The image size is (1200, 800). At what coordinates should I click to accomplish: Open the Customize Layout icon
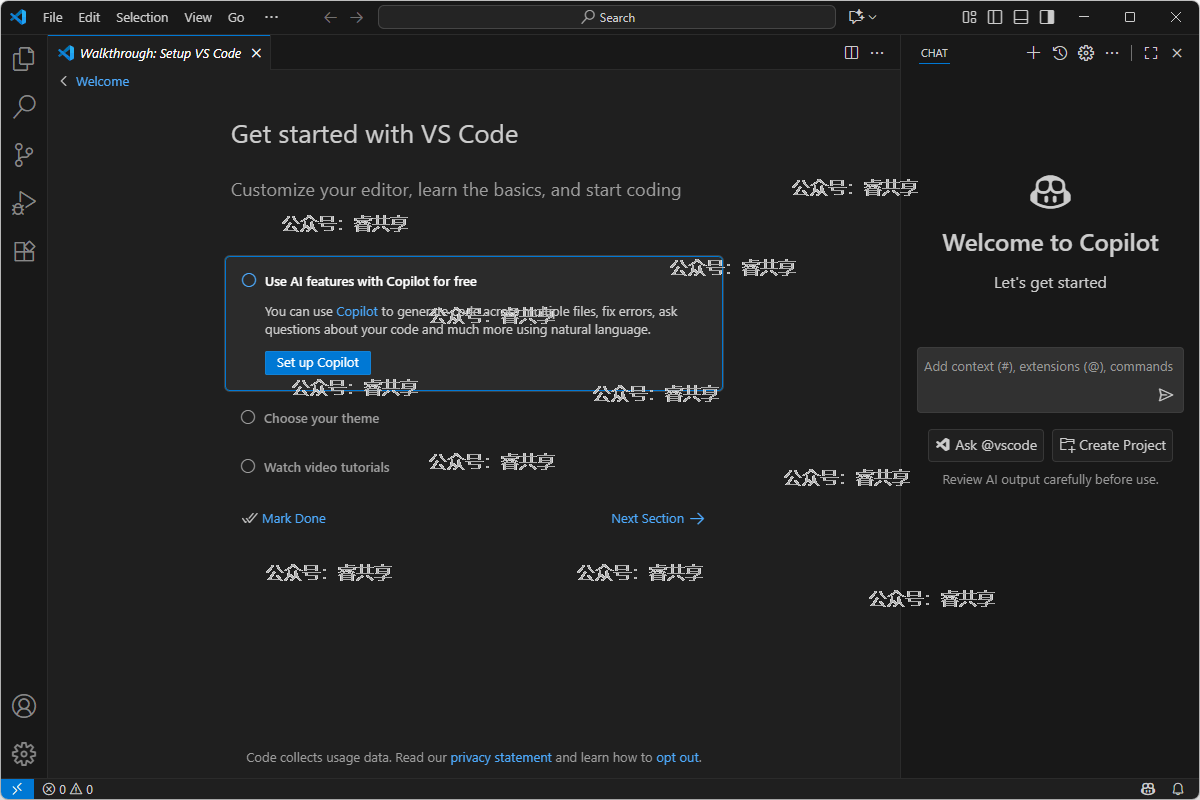969,17
